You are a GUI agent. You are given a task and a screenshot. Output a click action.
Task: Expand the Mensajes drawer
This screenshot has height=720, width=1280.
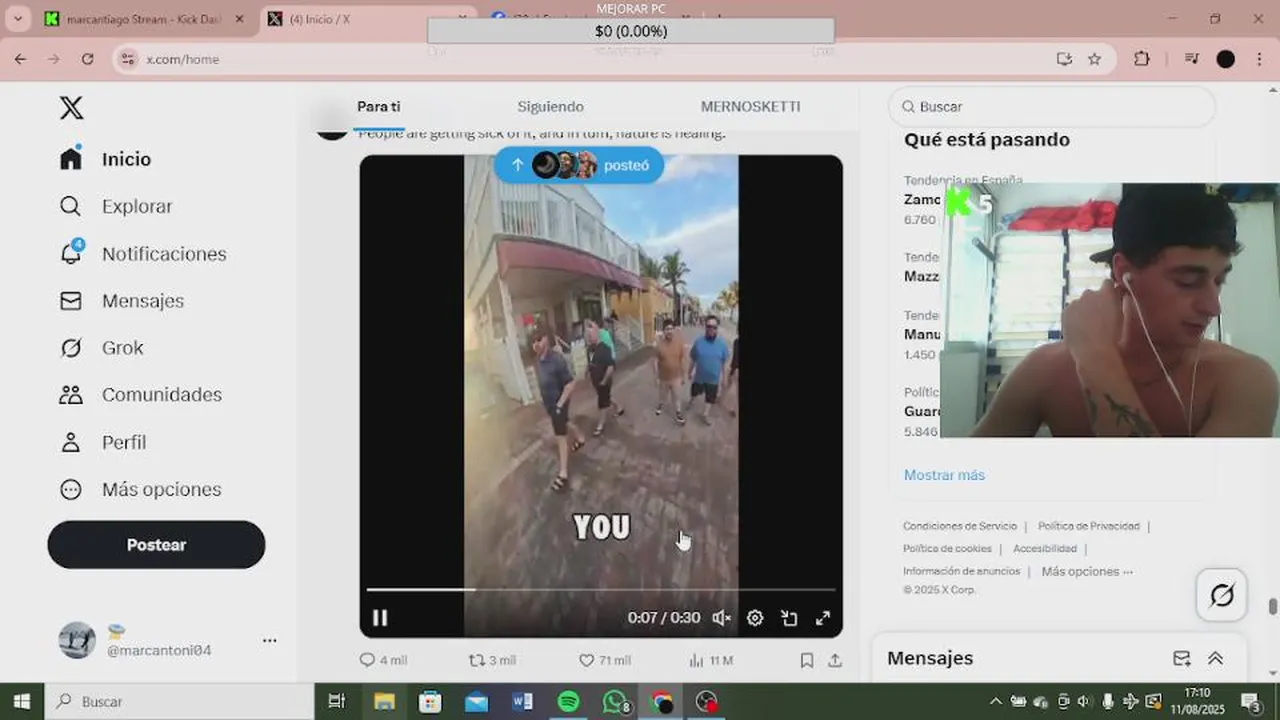[x=1216, y=658]
